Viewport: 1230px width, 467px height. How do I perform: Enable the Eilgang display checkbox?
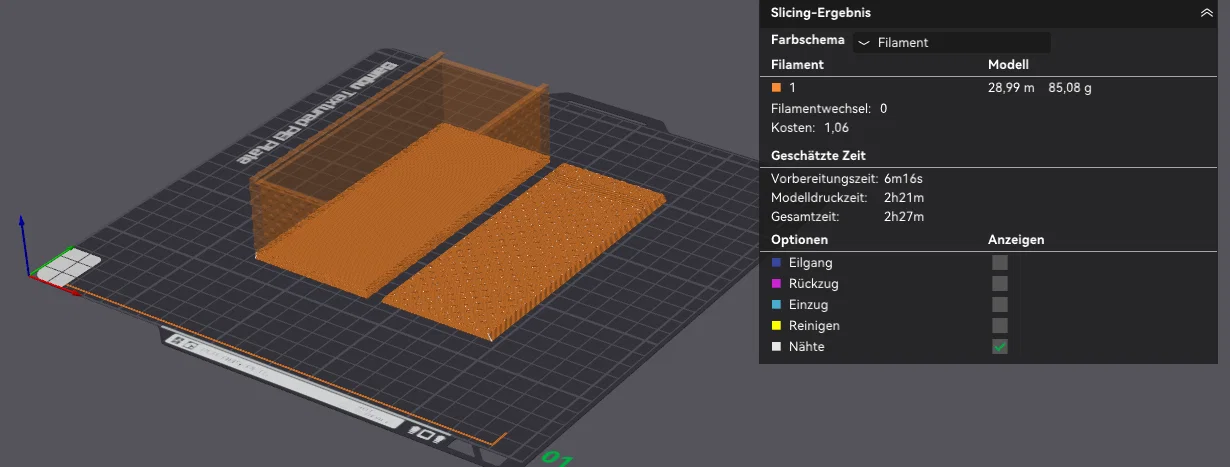point(1000,263)
